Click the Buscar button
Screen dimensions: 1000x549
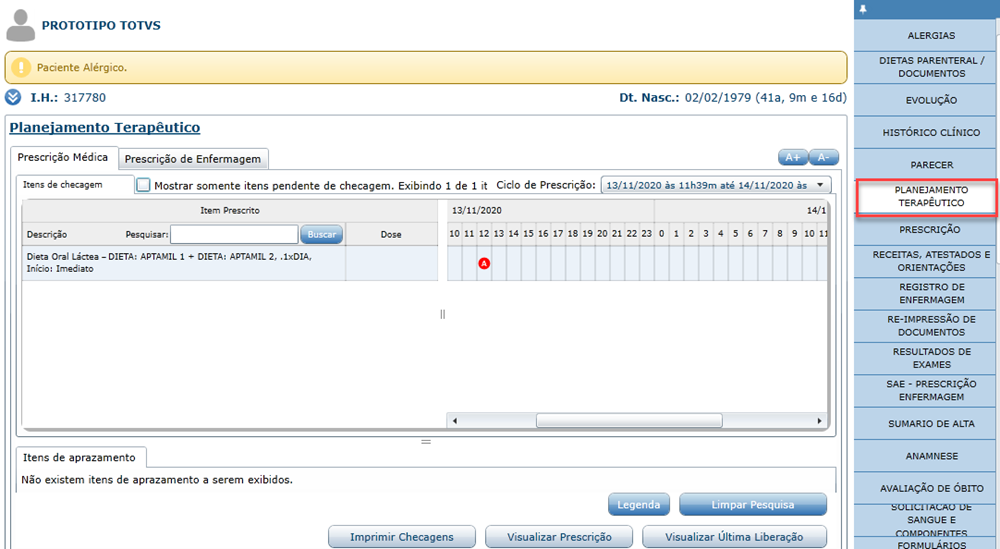click(x=321, y=234)
